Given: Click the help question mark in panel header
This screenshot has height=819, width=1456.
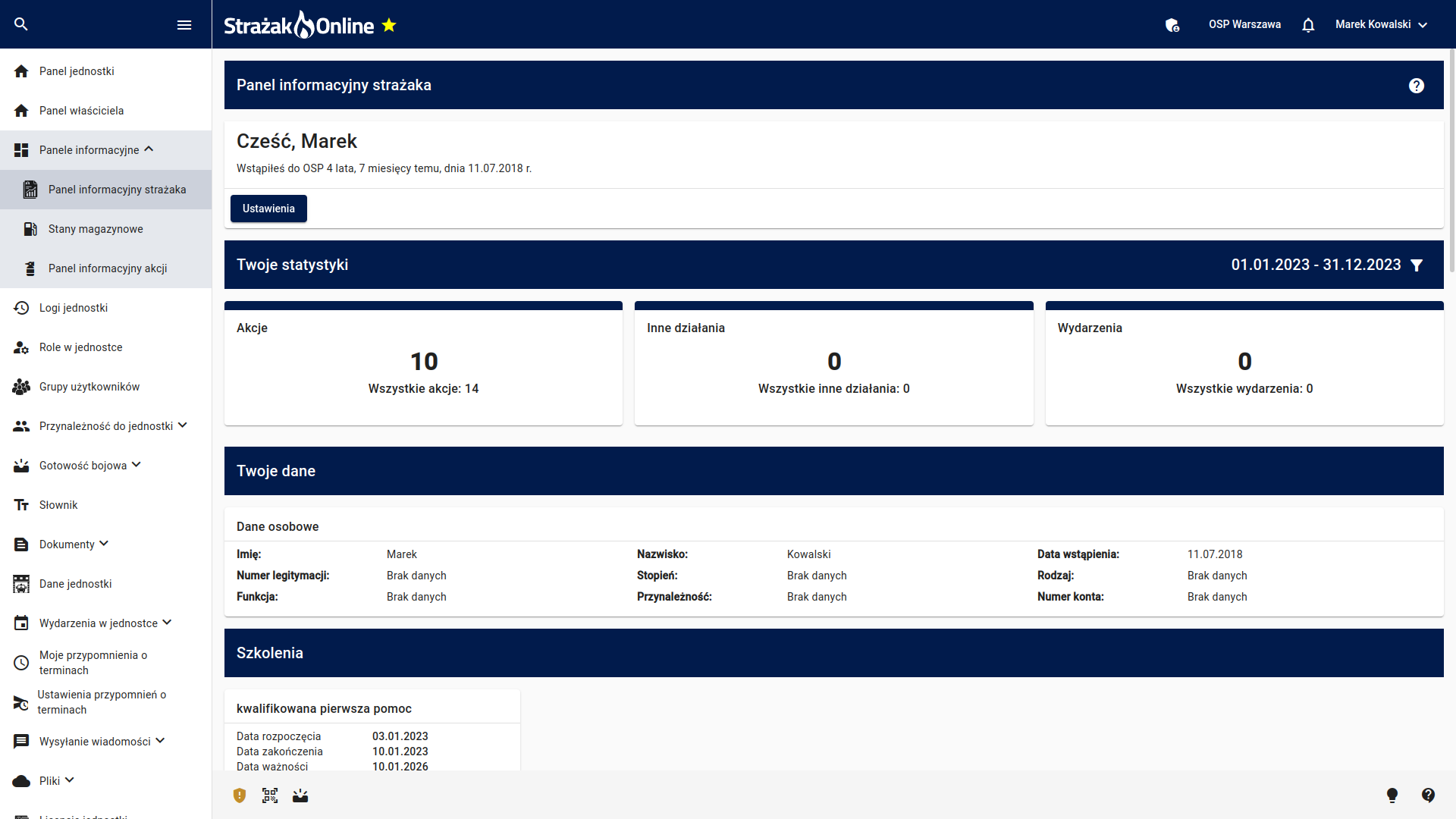Looking at the screenshot, I should [1417, 86].
